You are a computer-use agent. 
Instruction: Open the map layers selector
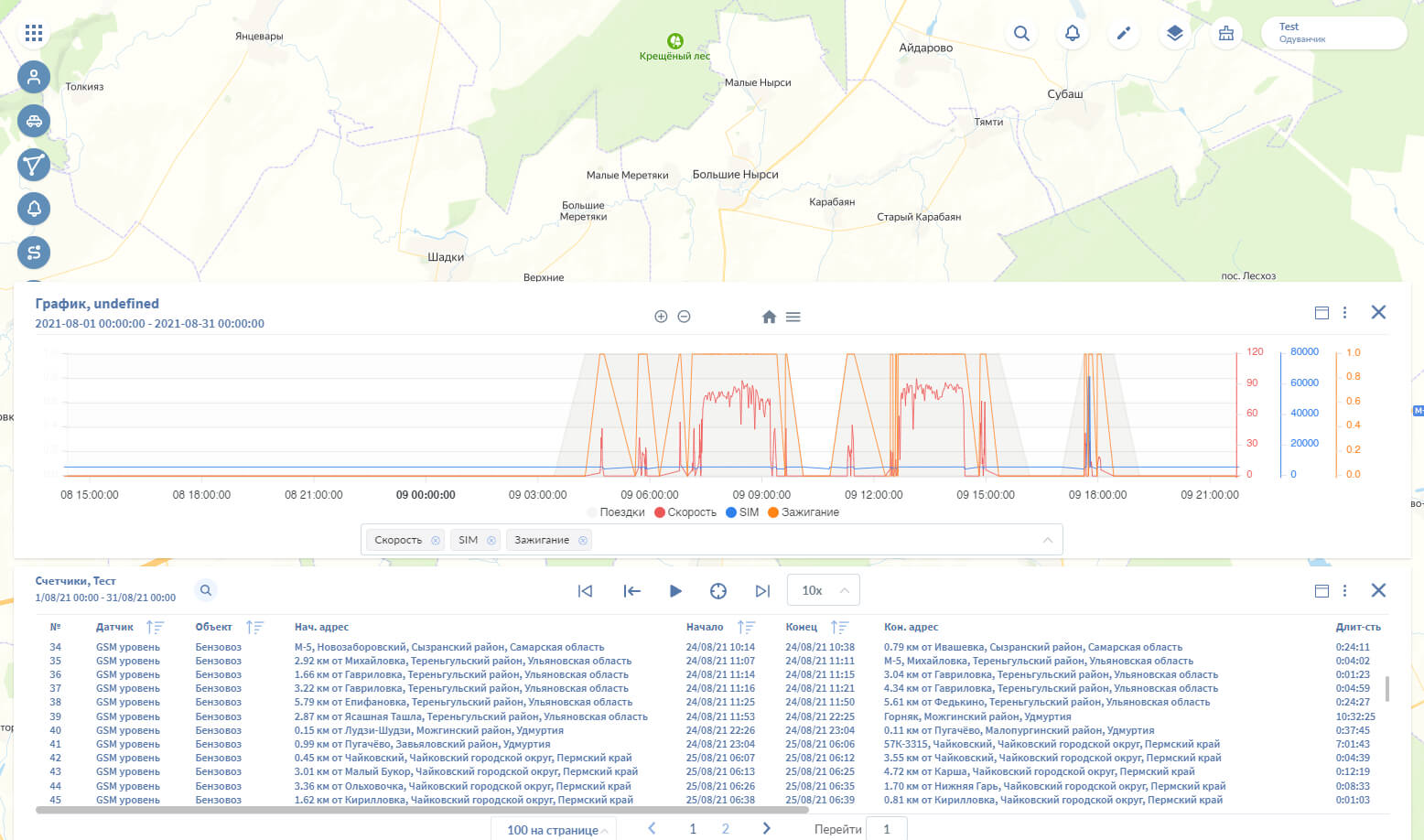point(1175,34)
